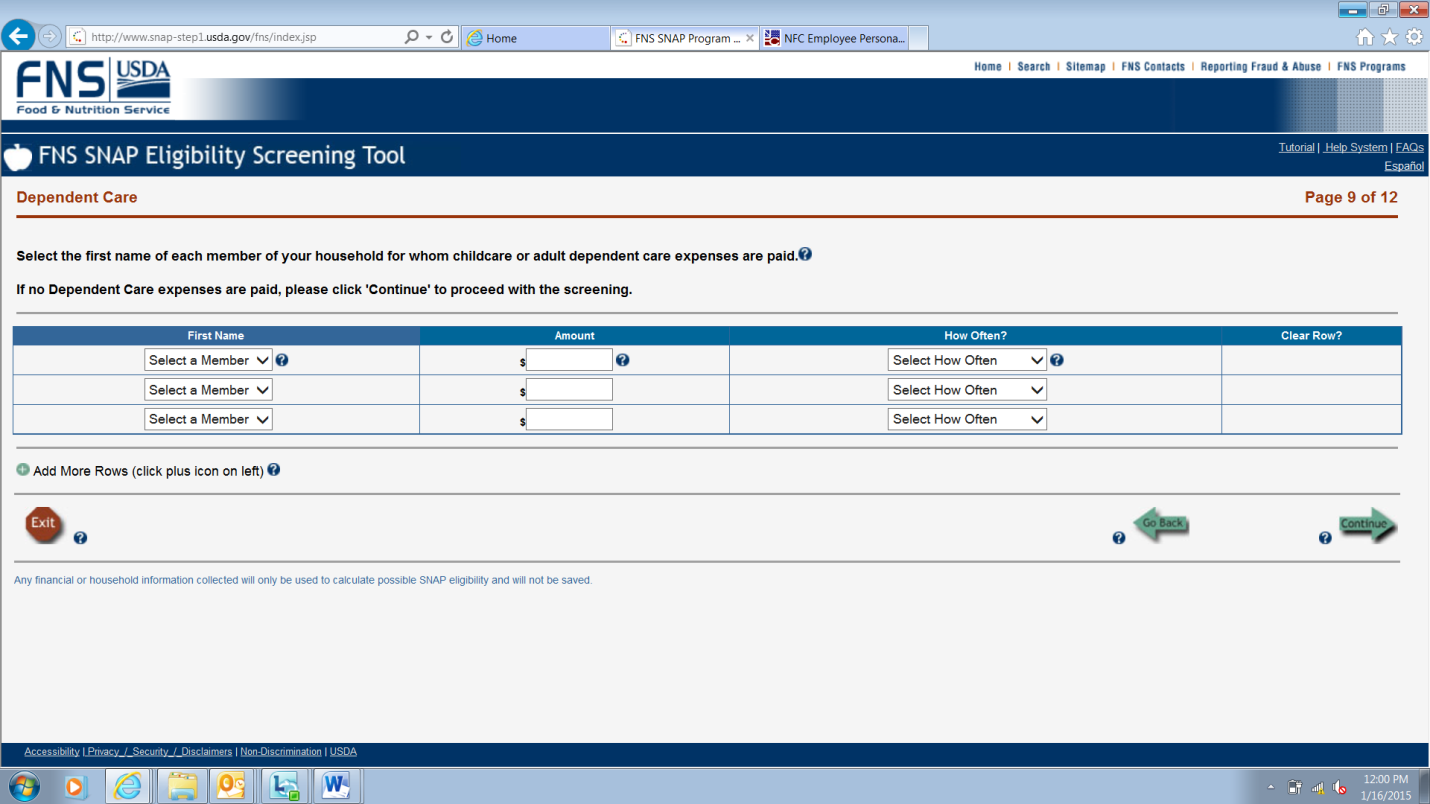Click help icon beside first Amount field
The height and width of the screenshot is (804, 1430).
click(622, 360)
